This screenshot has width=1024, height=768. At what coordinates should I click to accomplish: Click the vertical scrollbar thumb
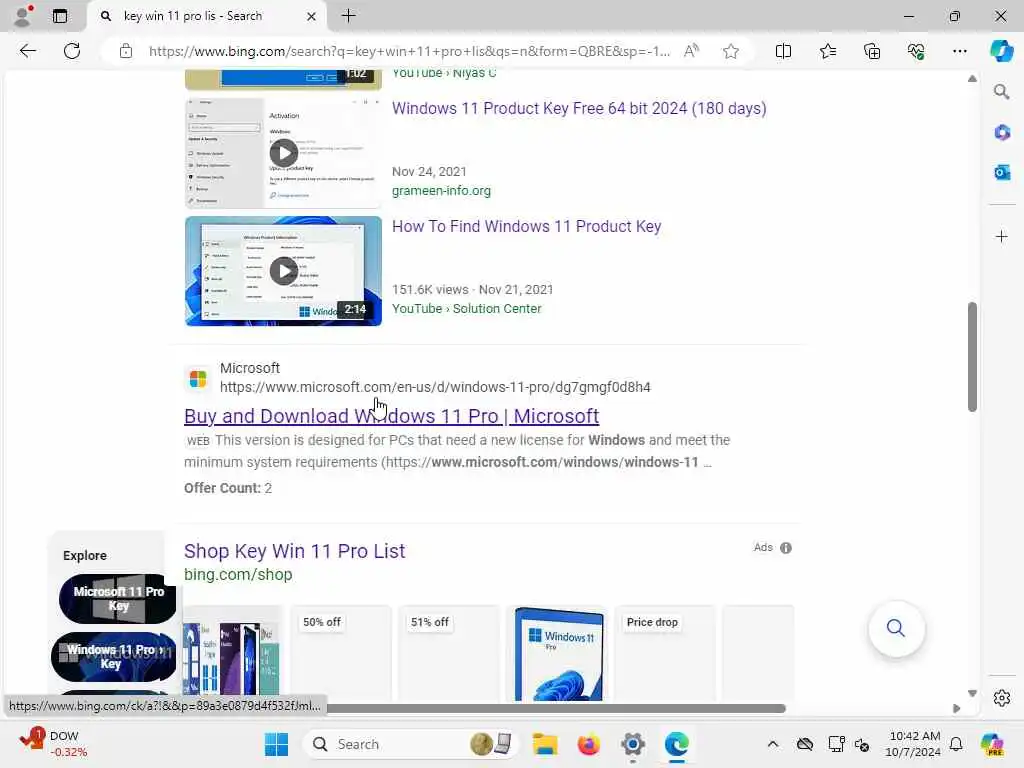pyautogui.click(x=972, y=357)
